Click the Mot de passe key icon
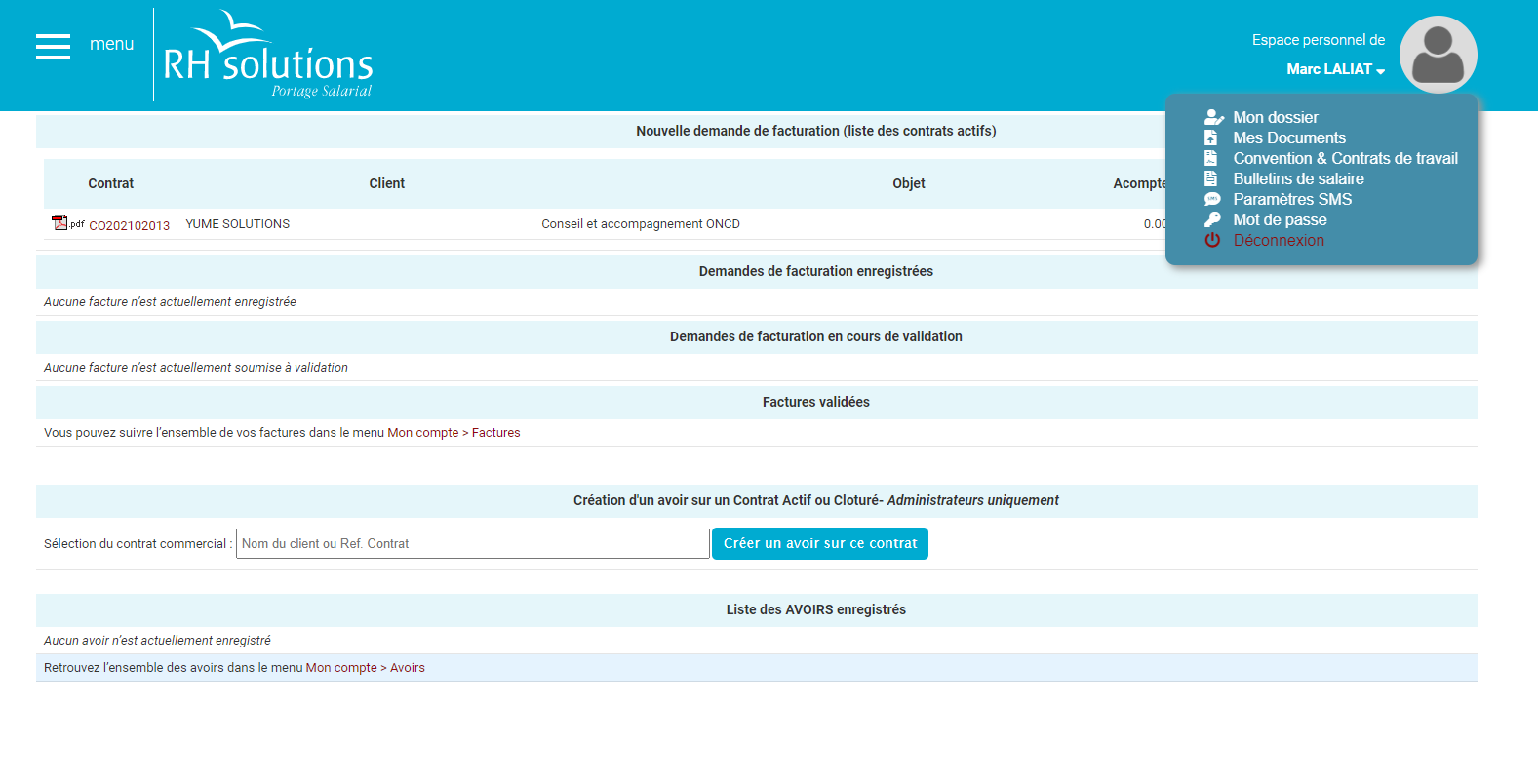Image resolution: width=1538 pixels, height=784 pixels. [x=1212, y=219]
